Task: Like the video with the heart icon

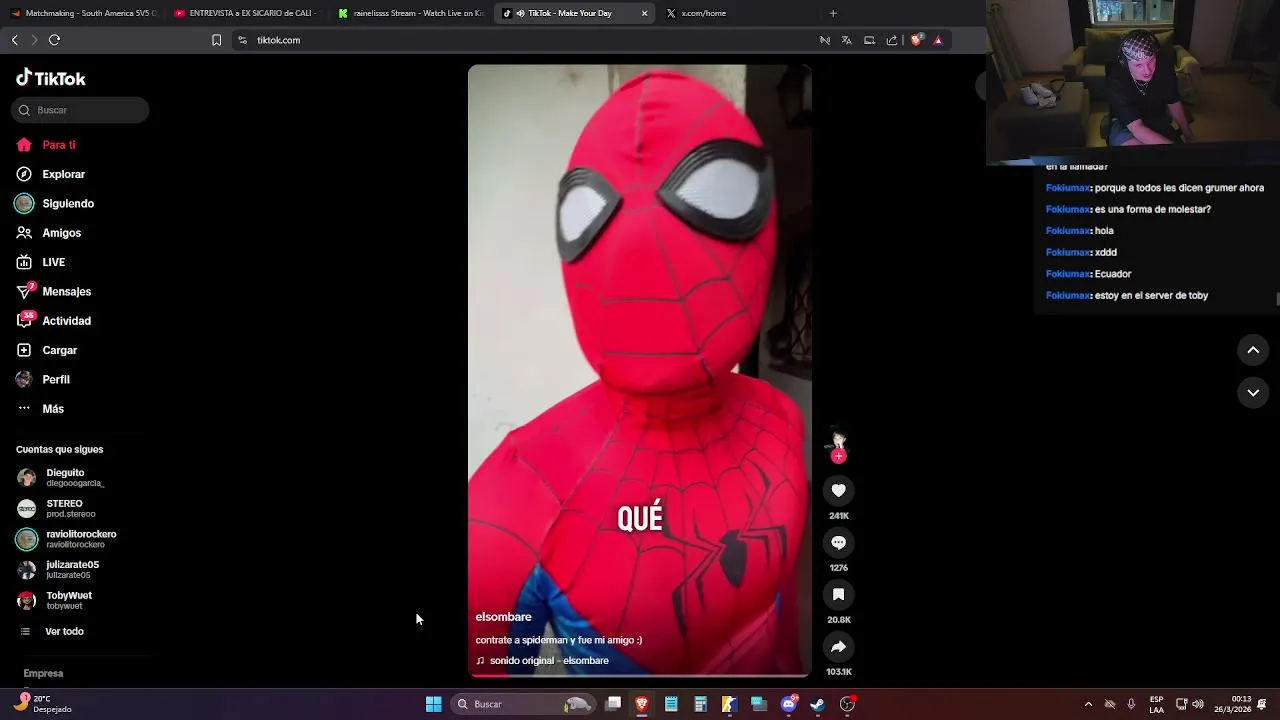Action: pos(838,490)
